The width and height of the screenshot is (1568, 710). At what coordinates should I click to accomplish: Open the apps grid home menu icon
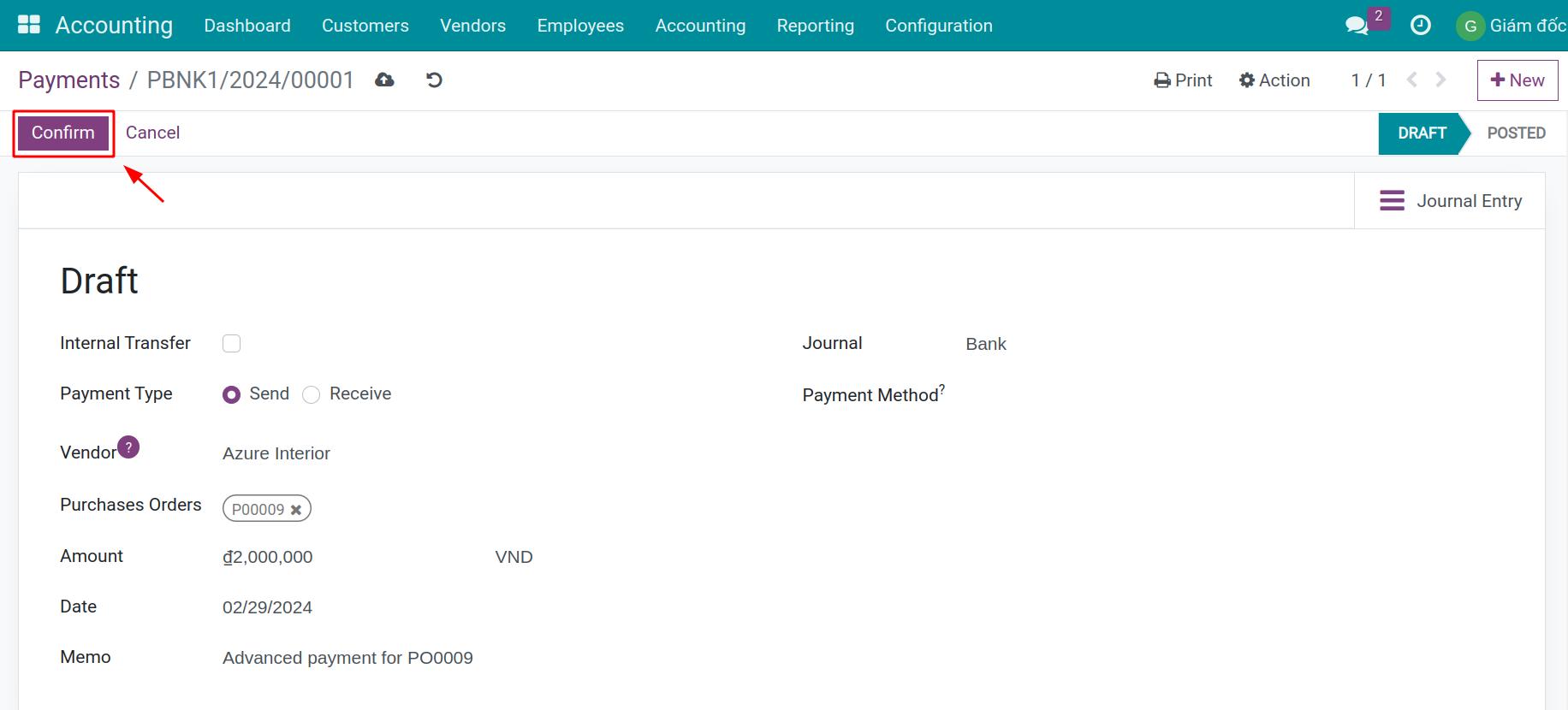click(x=29, y=25)
